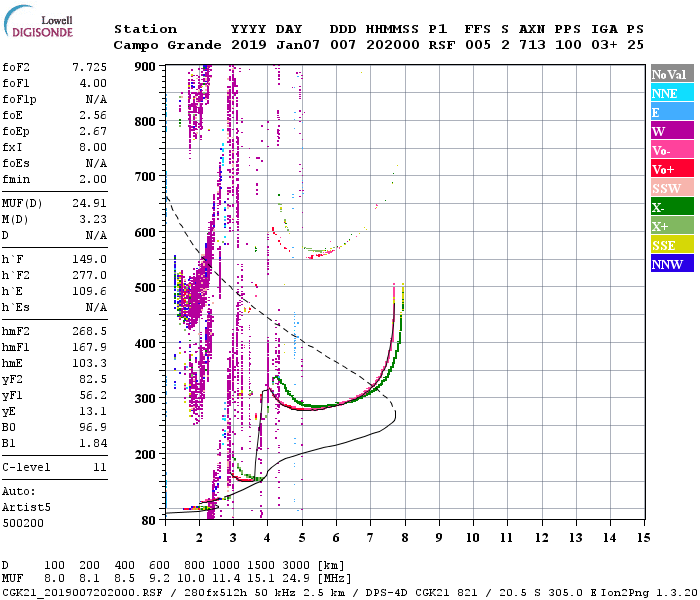The height and width of the screenshot is (600, 700).
Task: Select the E blue legend swatch
Action: click(x=672, y=112)
